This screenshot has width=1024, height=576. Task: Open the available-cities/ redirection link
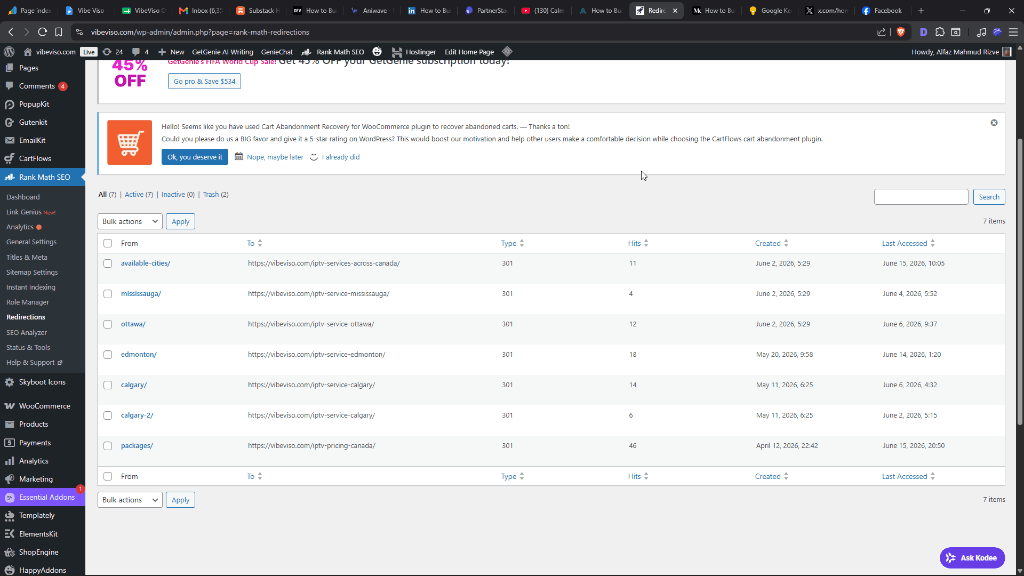point(145,263)
